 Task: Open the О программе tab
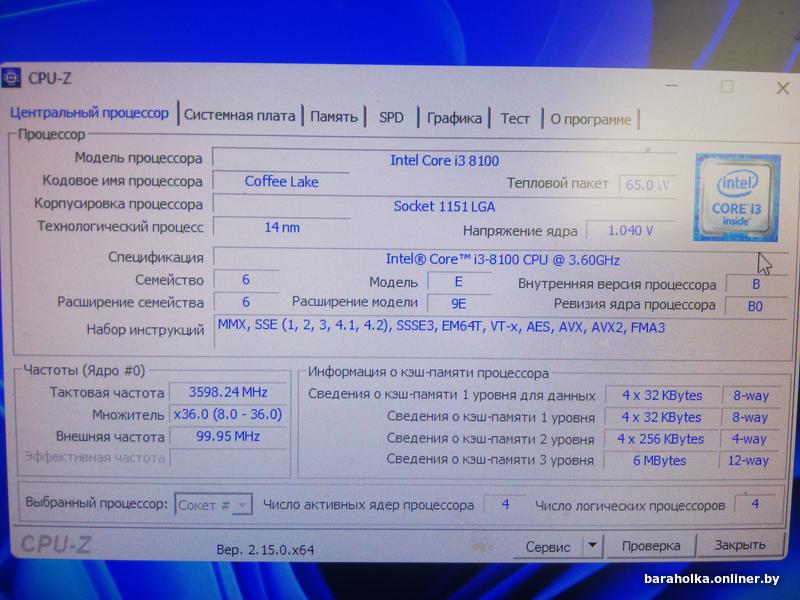[590, 120]
